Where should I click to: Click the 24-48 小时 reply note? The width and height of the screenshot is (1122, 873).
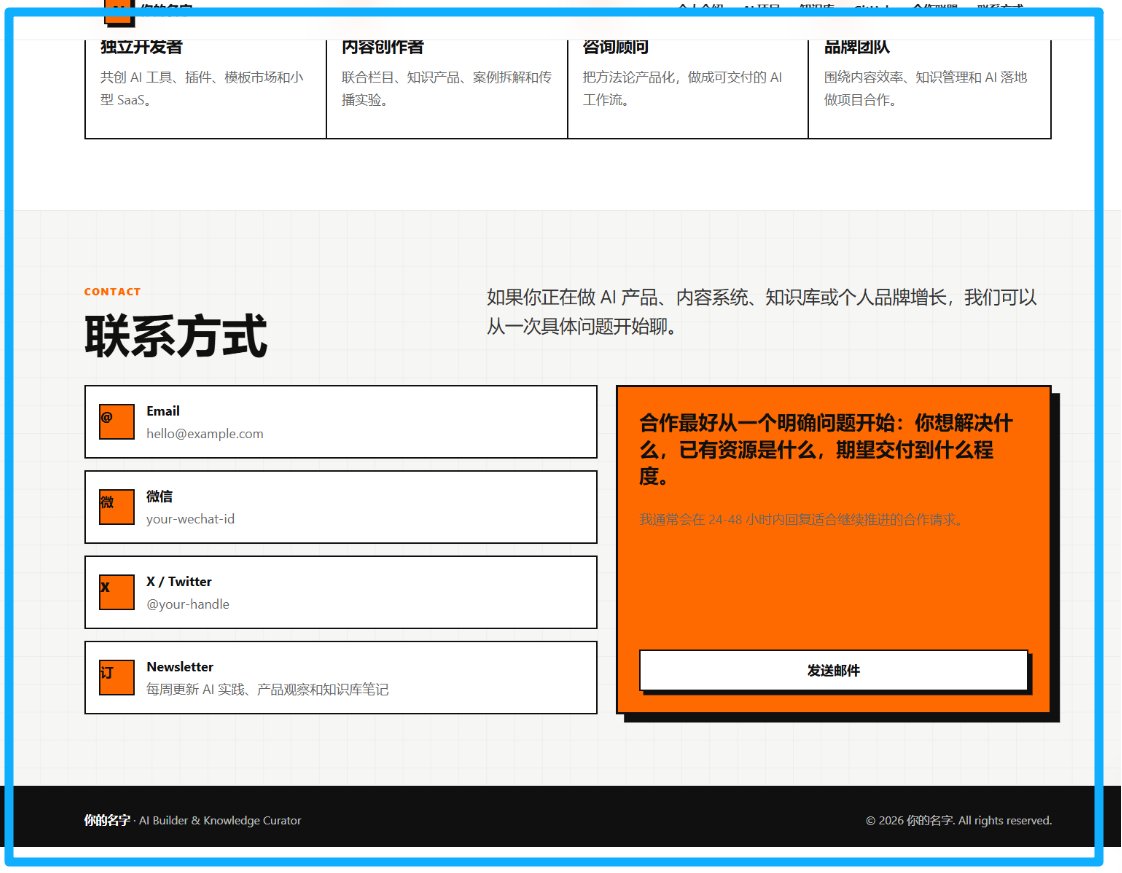801,520
